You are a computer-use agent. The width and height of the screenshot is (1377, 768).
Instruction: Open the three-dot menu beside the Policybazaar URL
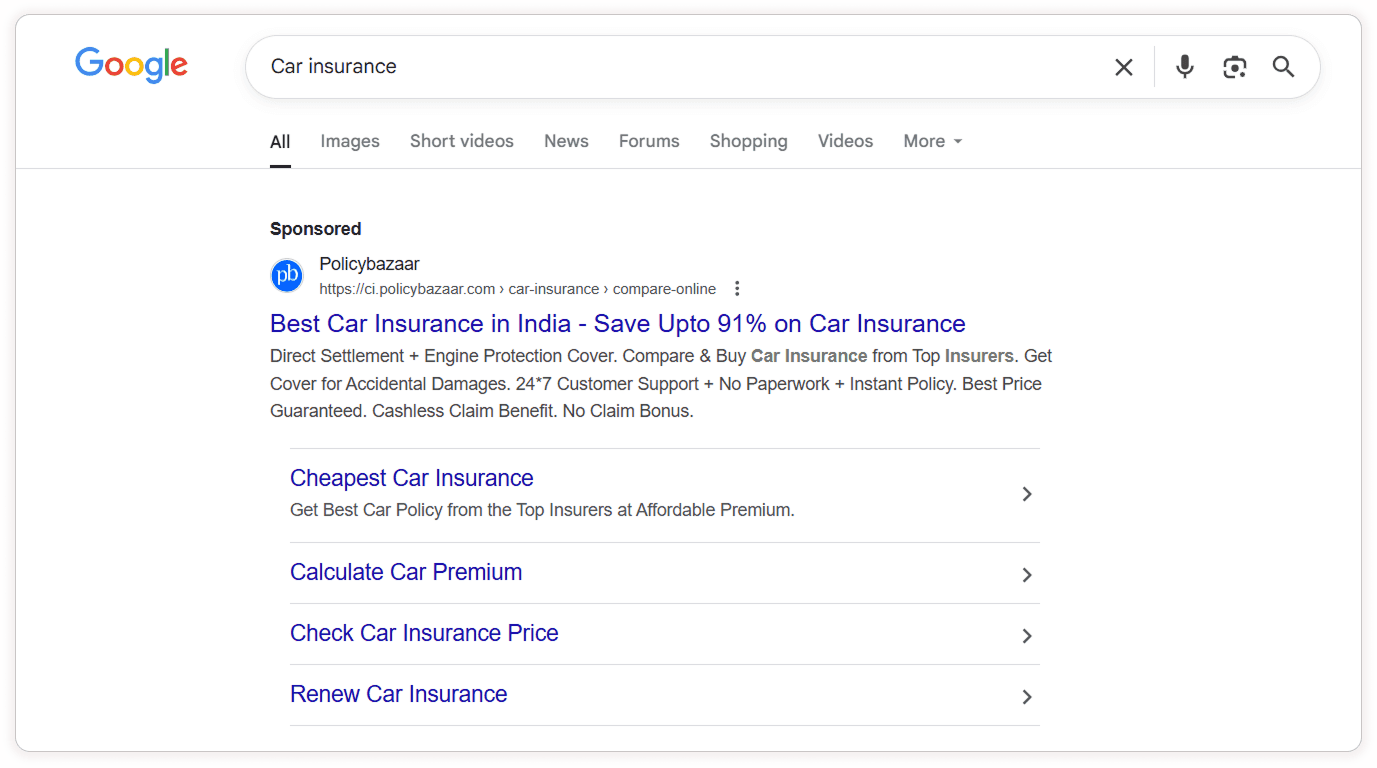click(x=737, y=289)
